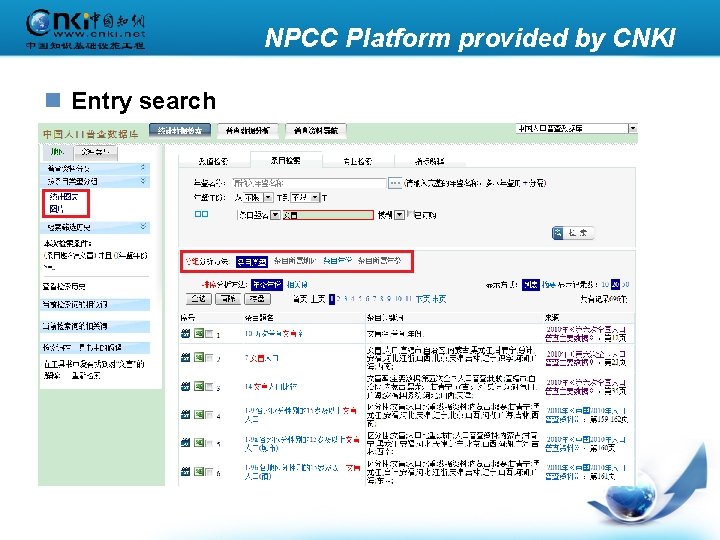720x540 pixels.
Task: Collapse the third blue sidebar section chevron
Action: tap(143, 227)
